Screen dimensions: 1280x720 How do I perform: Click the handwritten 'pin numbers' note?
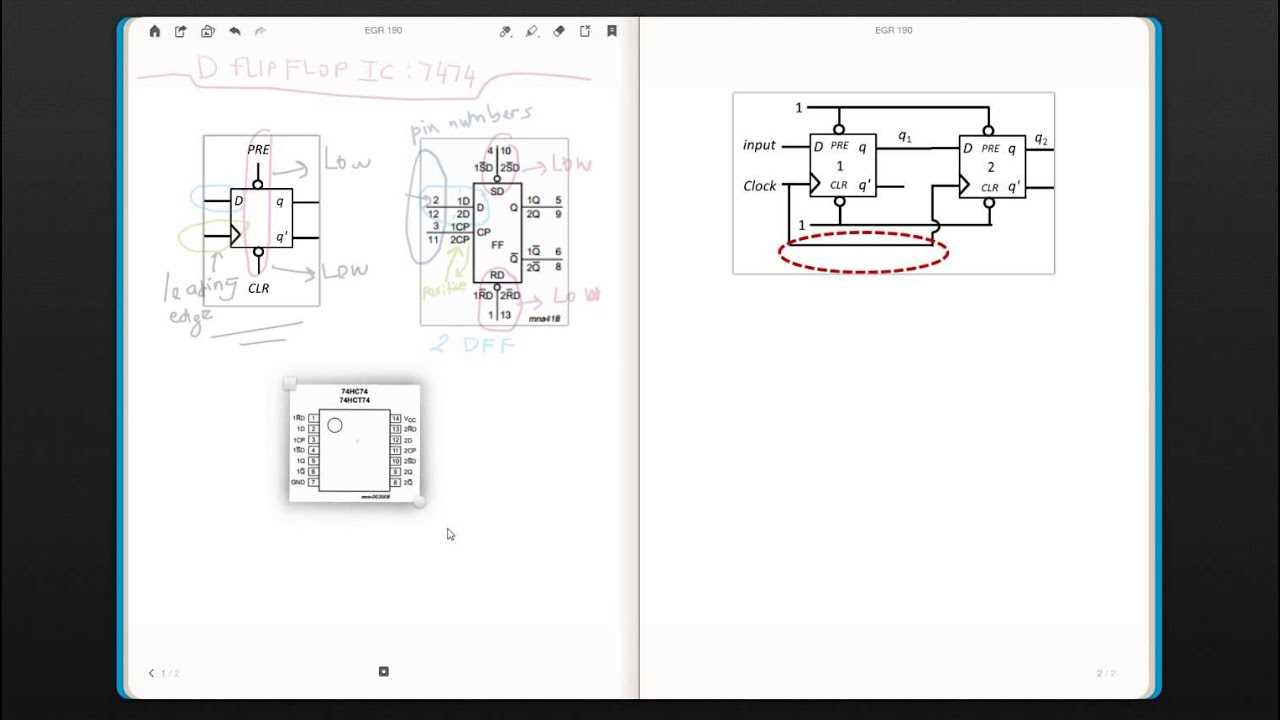[471, 124]
